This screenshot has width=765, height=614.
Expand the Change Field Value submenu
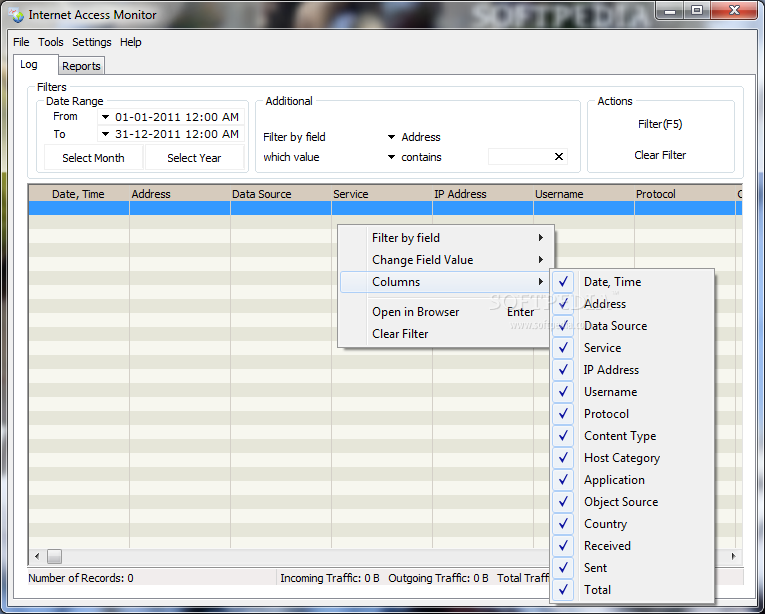446,260
